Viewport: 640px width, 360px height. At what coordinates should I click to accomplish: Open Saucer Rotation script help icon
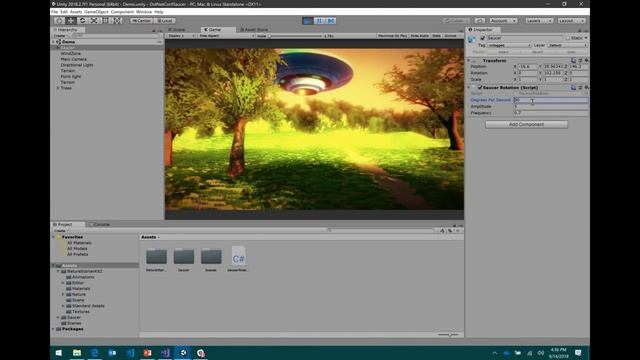coord(573,87)
